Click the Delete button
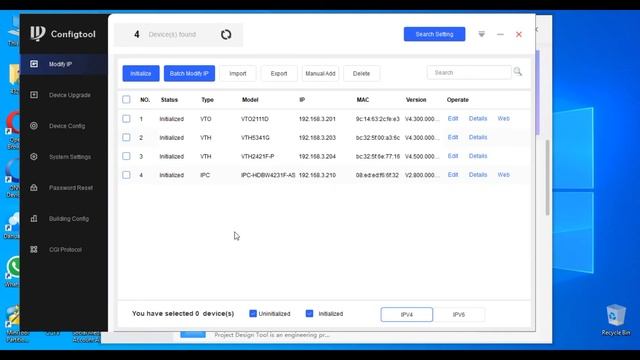The height and width of the screenshot is (360, 640). coord(361,73)
